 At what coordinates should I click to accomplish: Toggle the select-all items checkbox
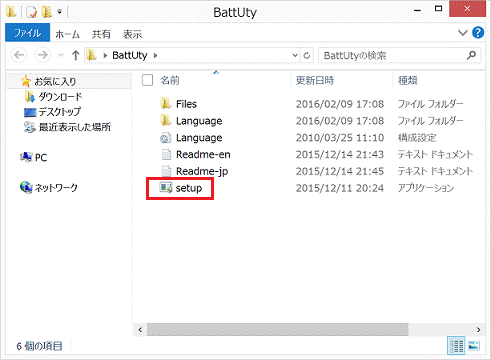[147, 80]
